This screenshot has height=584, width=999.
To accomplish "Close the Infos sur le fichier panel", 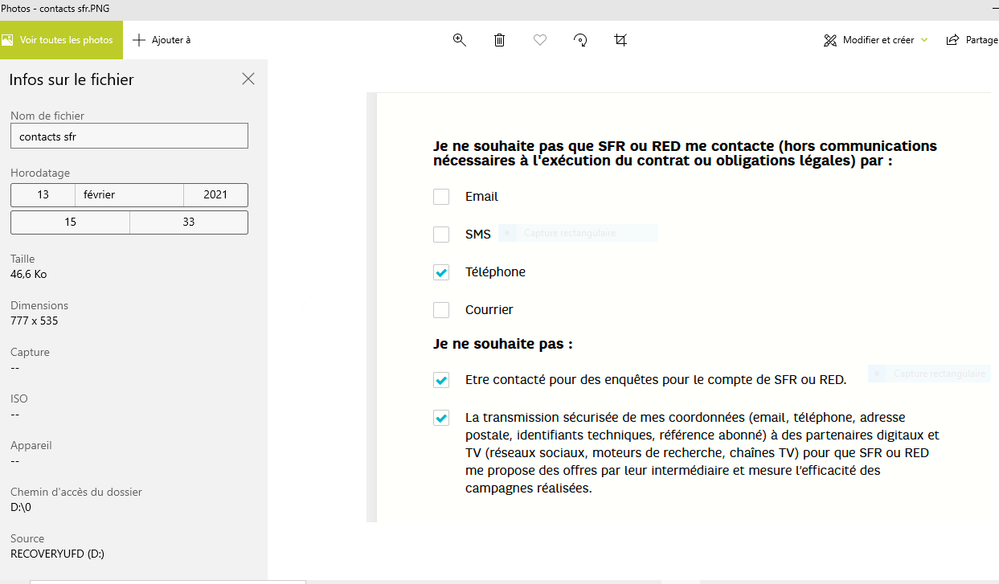I will click(x=248, y=79).
